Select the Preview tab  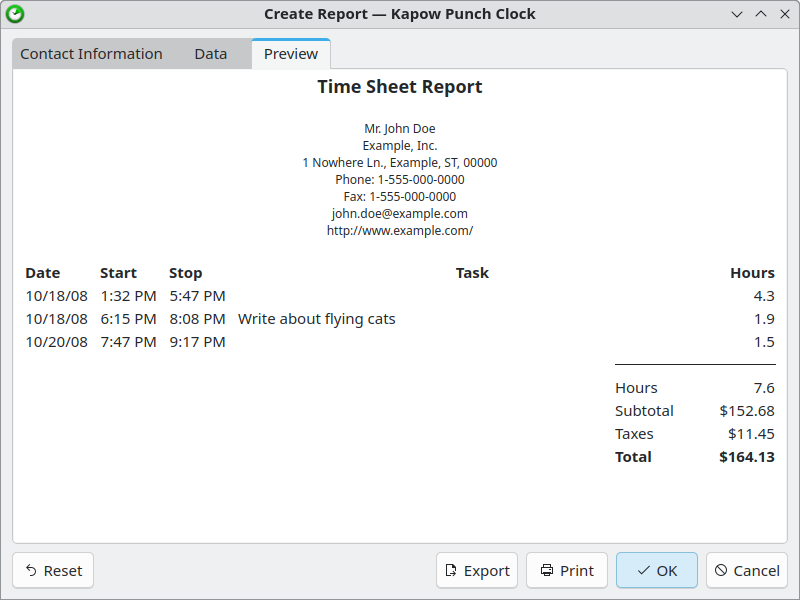pos(291,54)
